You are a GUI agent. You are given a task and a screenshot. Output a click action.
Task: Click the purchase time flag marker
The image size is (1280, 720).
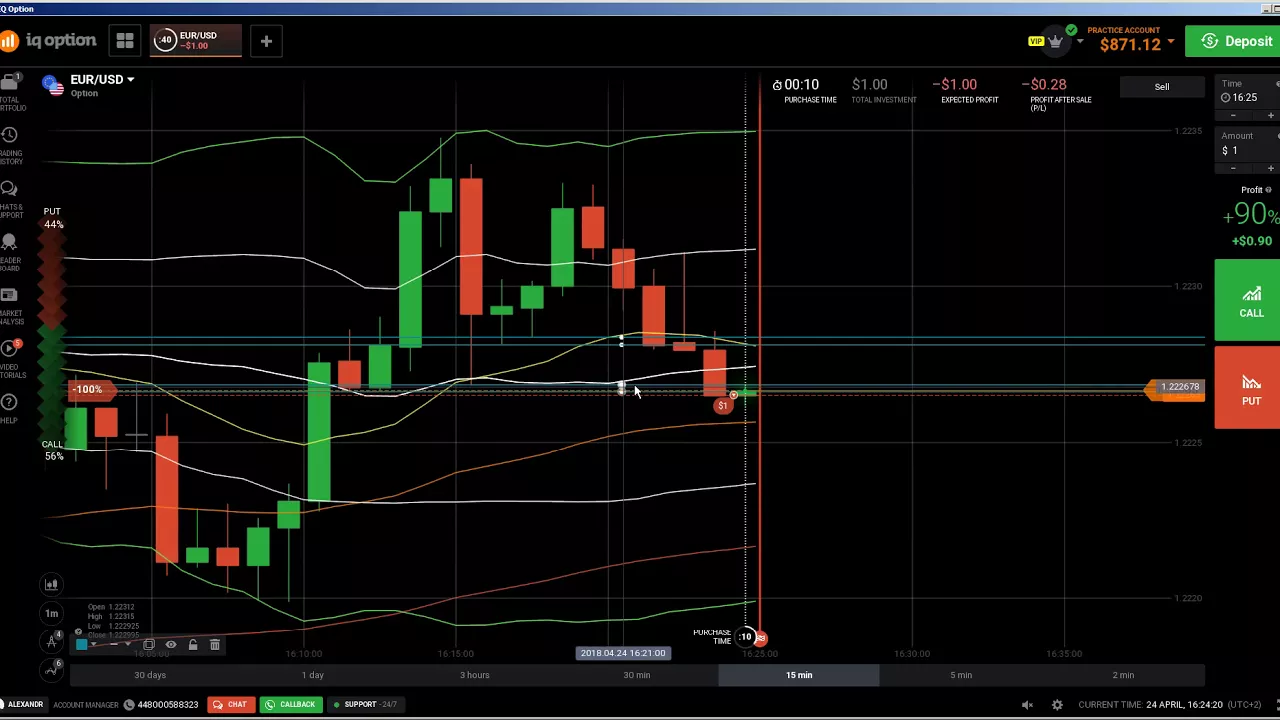pyautogui.click(x=761, y=637)
